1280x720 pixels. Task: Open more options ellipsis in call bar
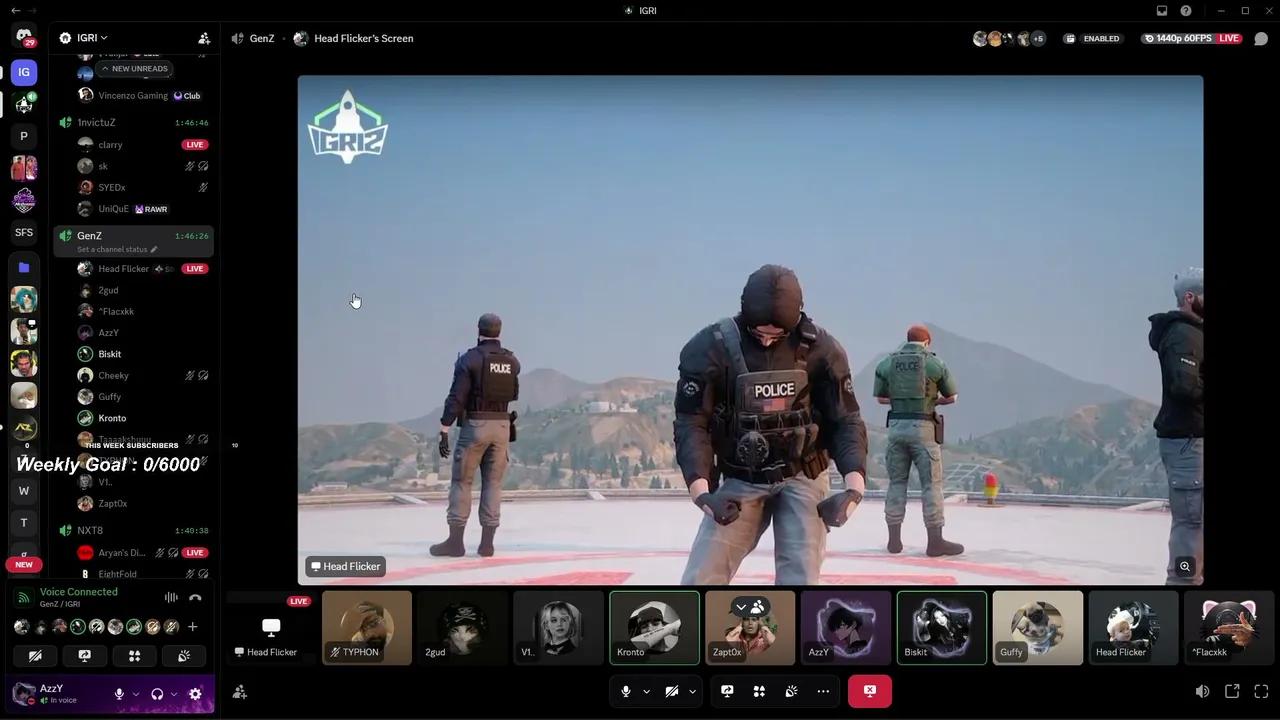tap(823, 691)
